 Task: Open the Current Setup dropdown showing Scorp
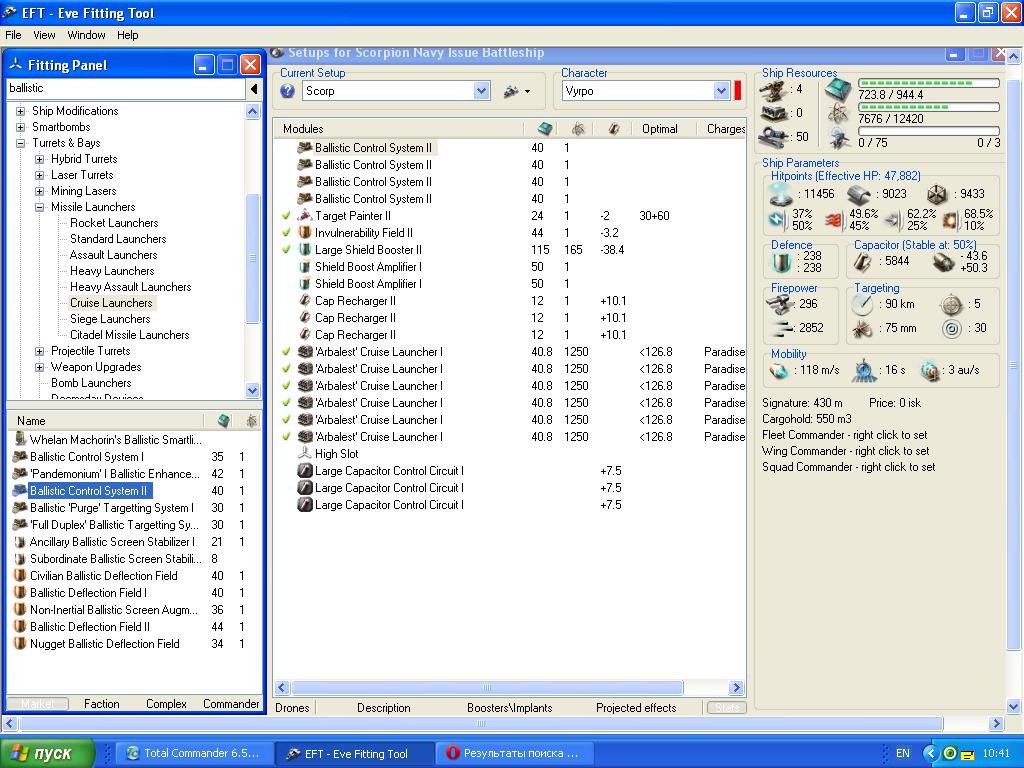click(x=481, y=91)
